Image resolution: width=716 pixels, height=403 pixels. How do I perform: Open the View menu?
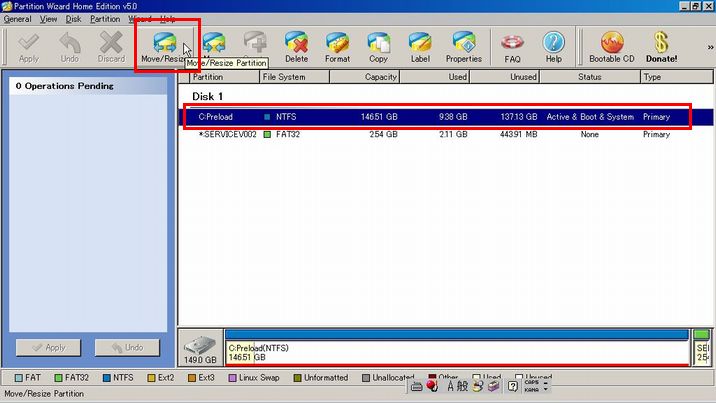click(48, 19)
